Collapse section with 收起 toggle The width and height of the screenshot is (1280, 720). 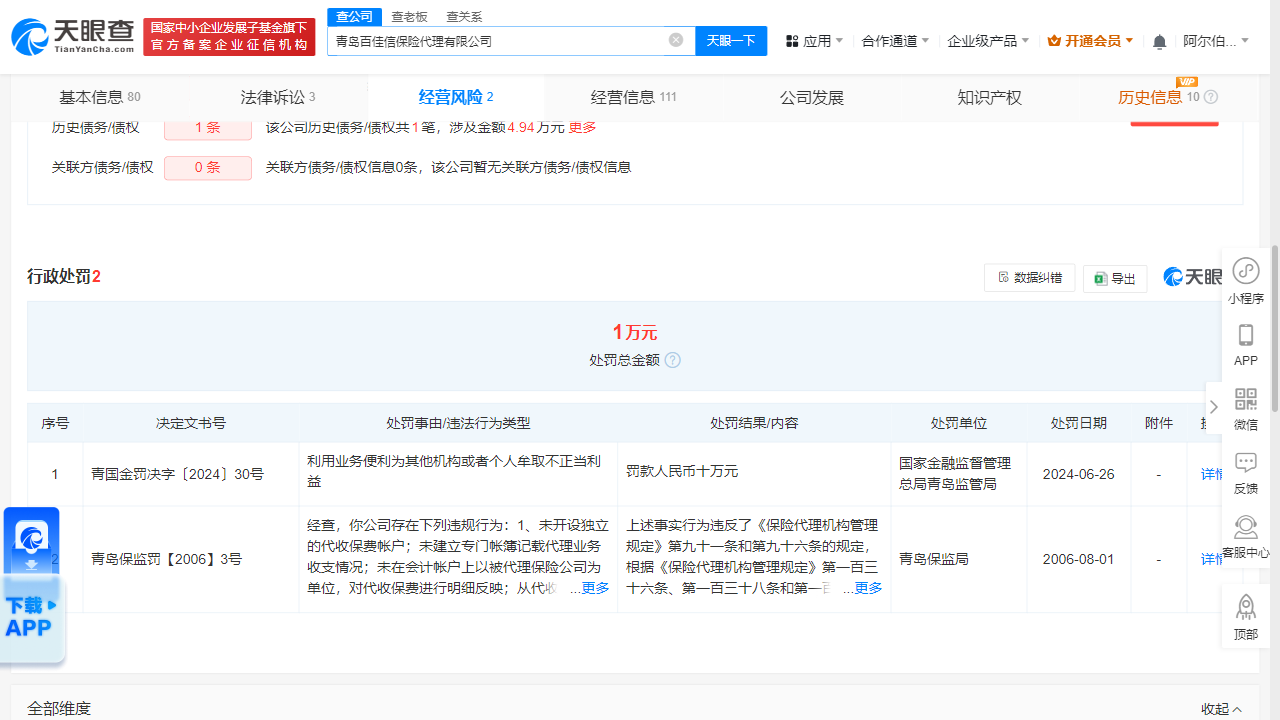(x=1222, y=709)
